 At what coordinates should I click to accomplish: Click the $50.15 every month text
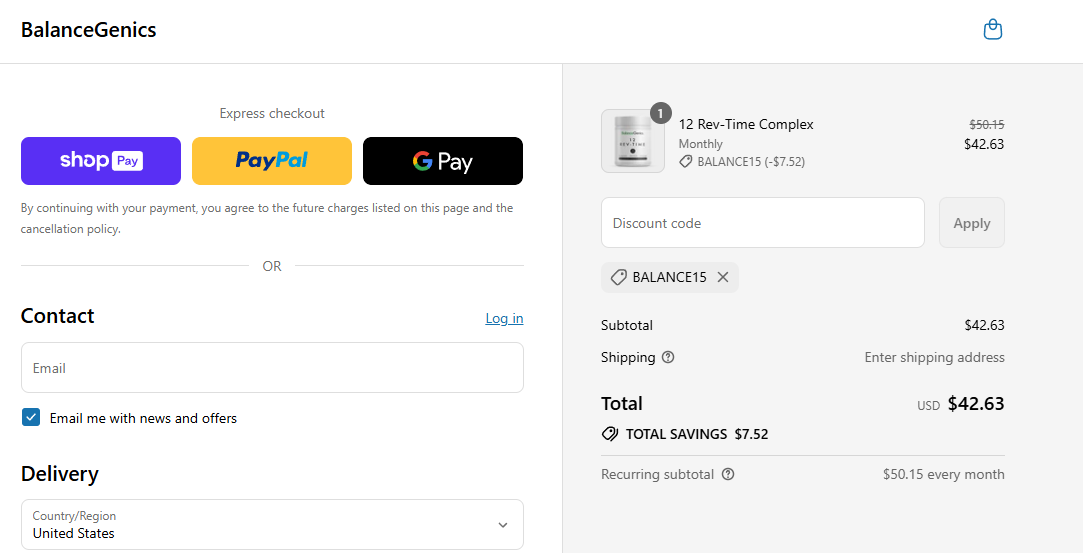pyautogui.click(x=943, y=474)
